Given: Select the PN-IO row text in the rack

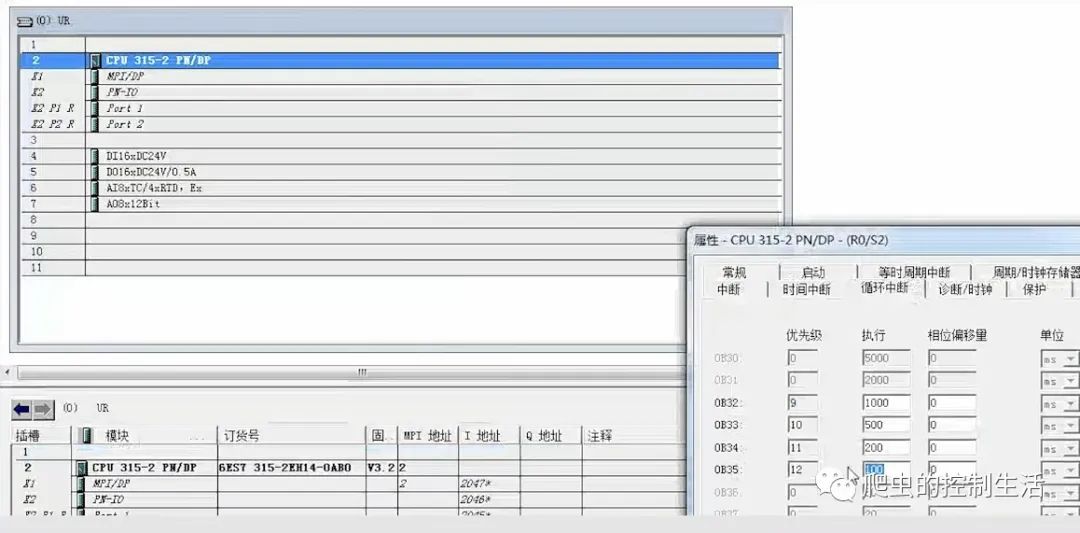Looking at the screenshot, I should (123, 92).
